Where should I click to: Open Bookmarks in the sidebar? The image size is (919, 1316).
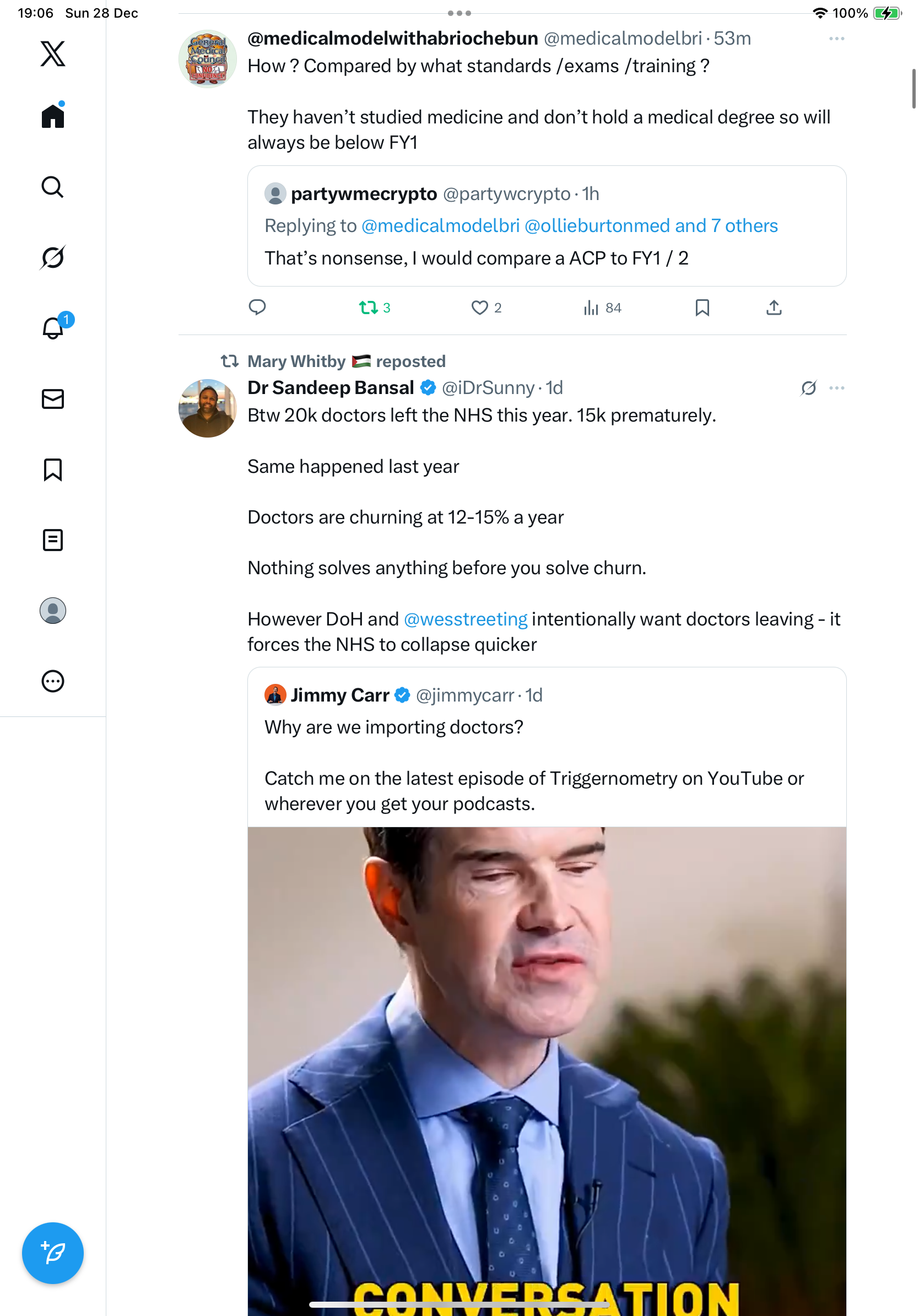53,470
